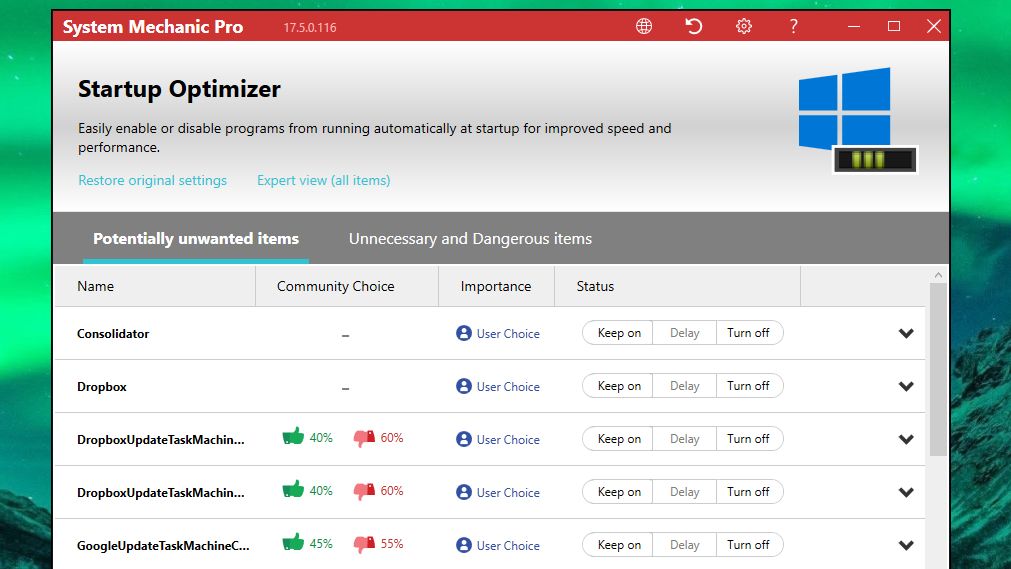Expand the Dropbox row details chevron
Viewport: 1011px width, 569px height.
[x=906, y=386]
